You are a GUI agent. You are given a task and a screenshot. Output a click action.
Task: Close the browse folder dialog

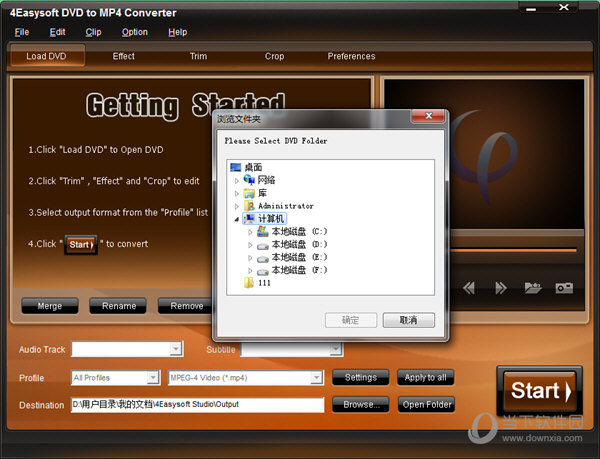pos(429,116)
